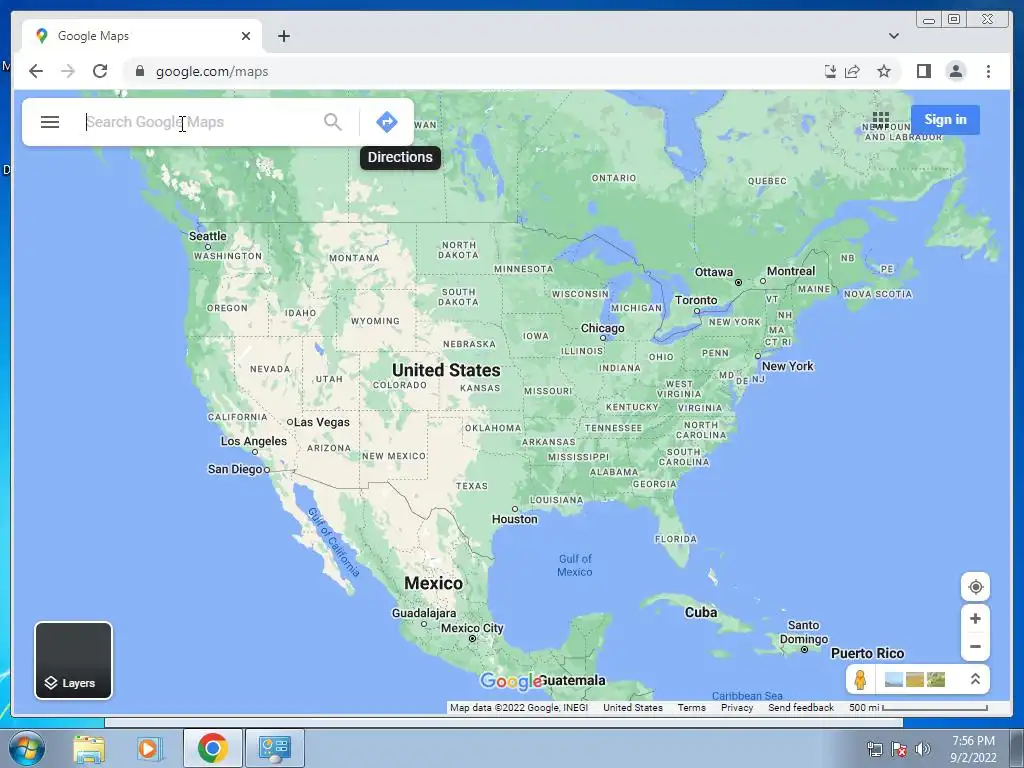Launch Windows Media Player from the taskbar
The width and height of the screenshot is (1024, 768).
149,748
